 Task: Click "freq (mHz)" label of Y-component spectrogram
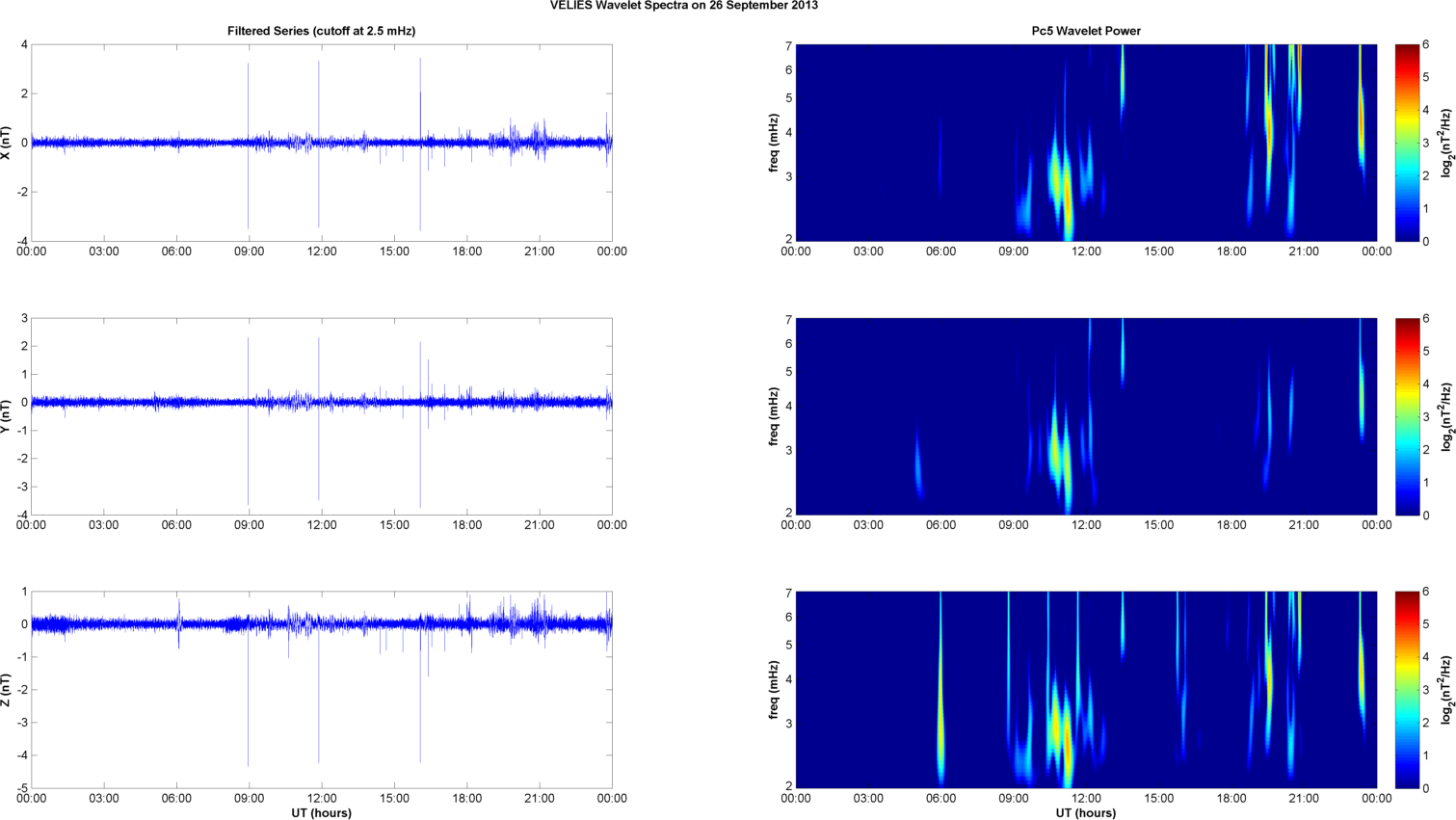(x=775, y=416)
